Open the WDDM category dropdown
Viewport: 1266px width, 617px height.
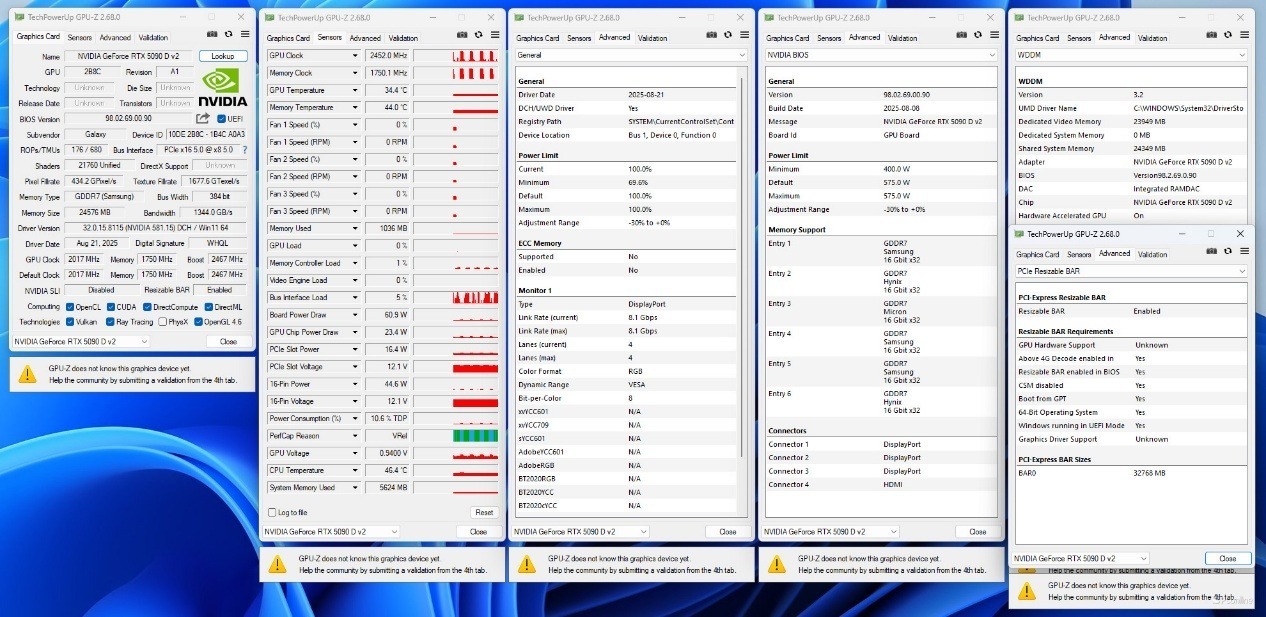coord(1130,55)
